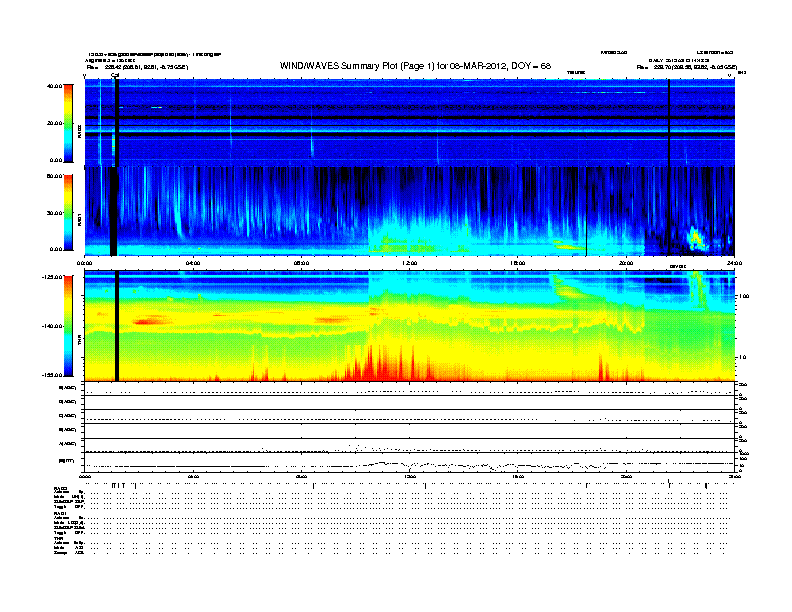Screen dimensions: 792x612
Task: Click the 60.00 label on middle color bar
Action: 54,176
